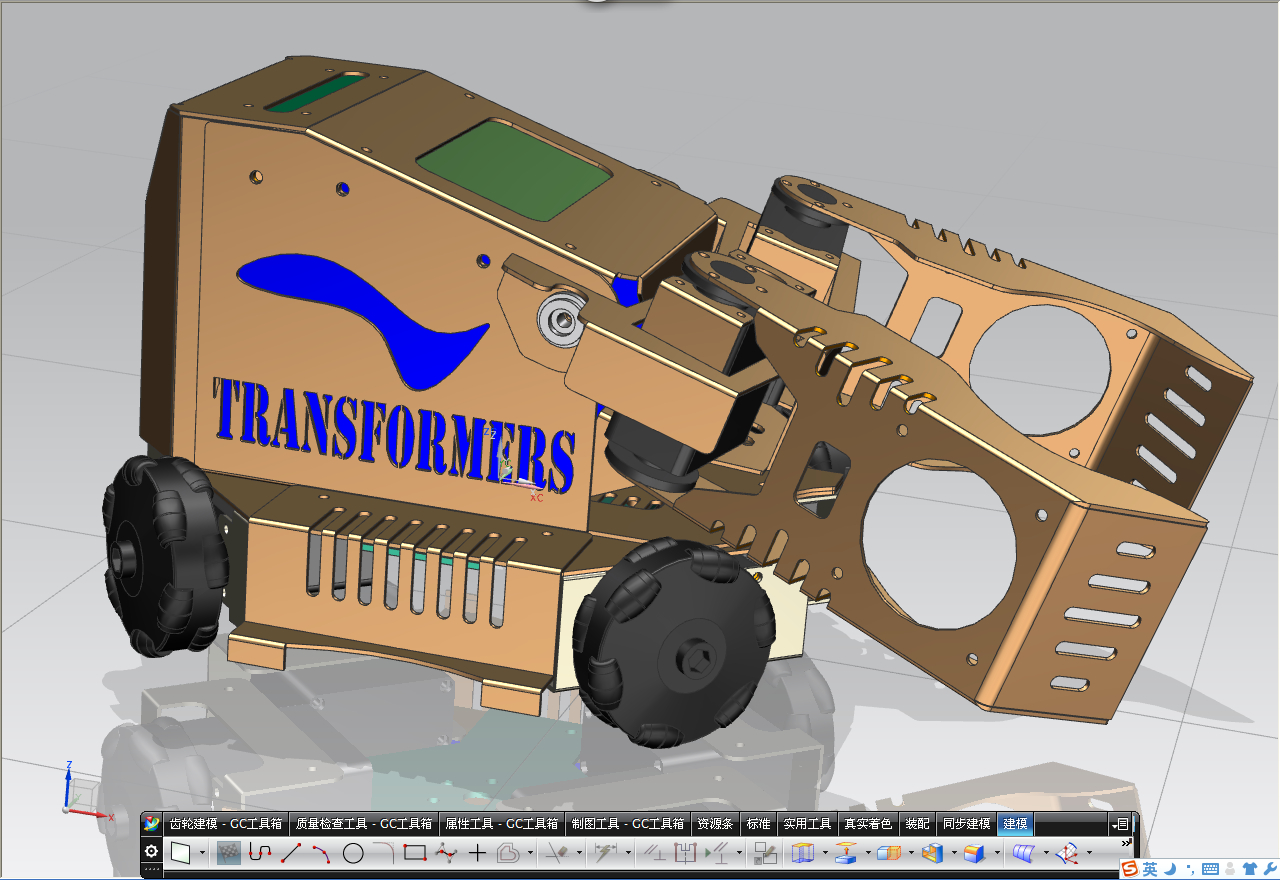Select the Circle sketch tool
The width and height of the screenshot is (1280, 880).
coord(353,853)
